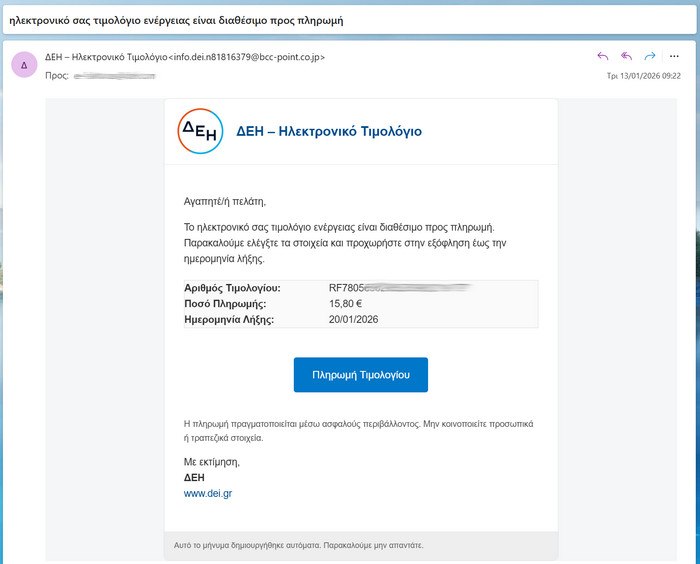Click the Αγαπητέ/ή πελάτη greeting text
The height and width of the screenshot is (564, 700).
(226, 201)
